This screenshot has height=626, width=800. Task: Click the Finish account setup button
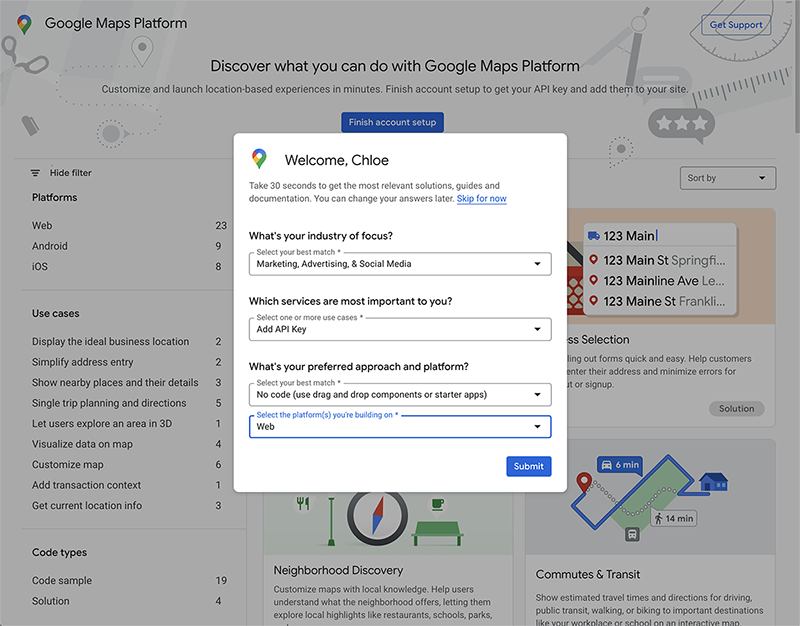click(392, 122)
